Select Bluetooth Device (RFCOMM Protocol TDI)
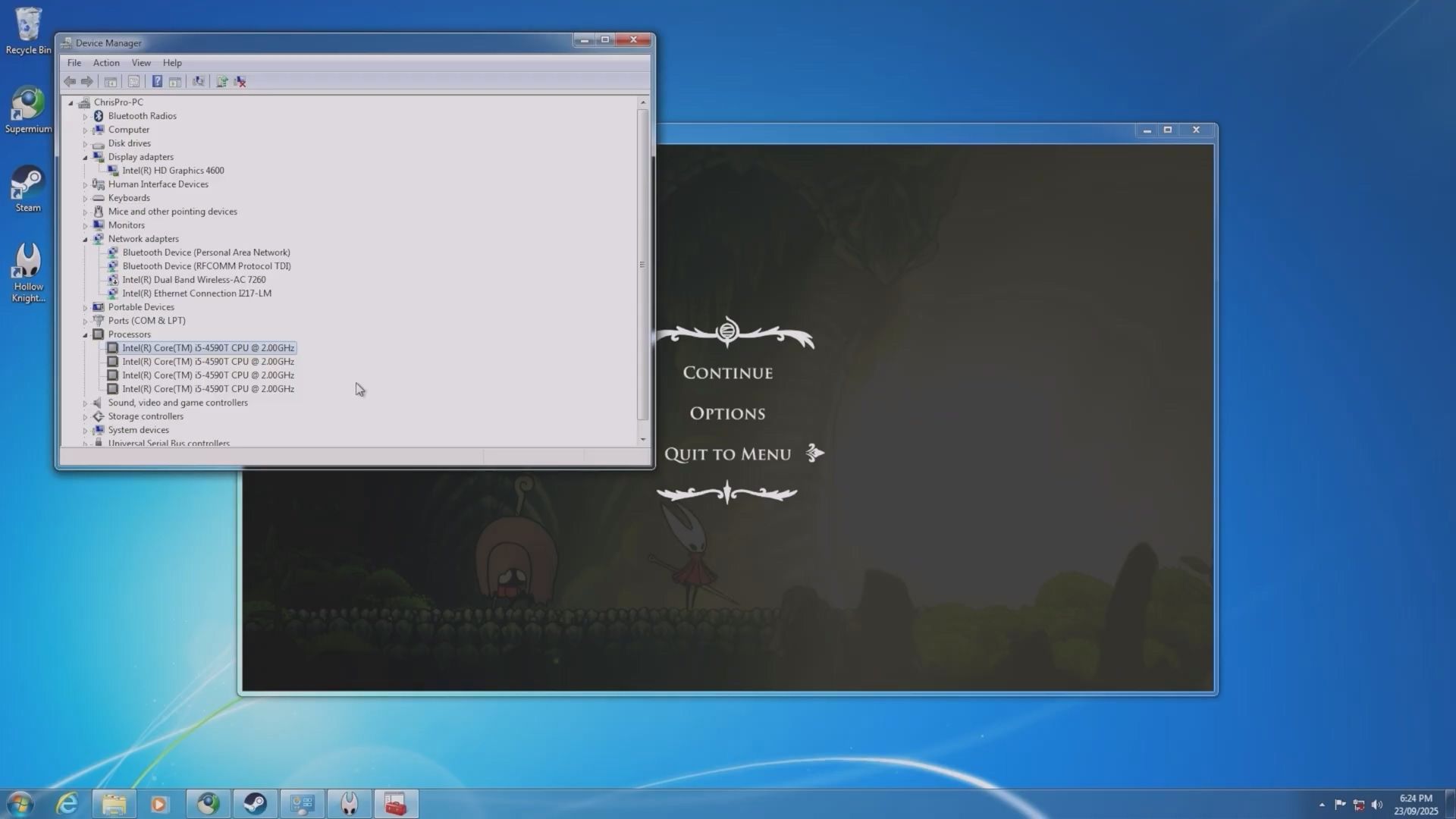 tap(206, 266)
